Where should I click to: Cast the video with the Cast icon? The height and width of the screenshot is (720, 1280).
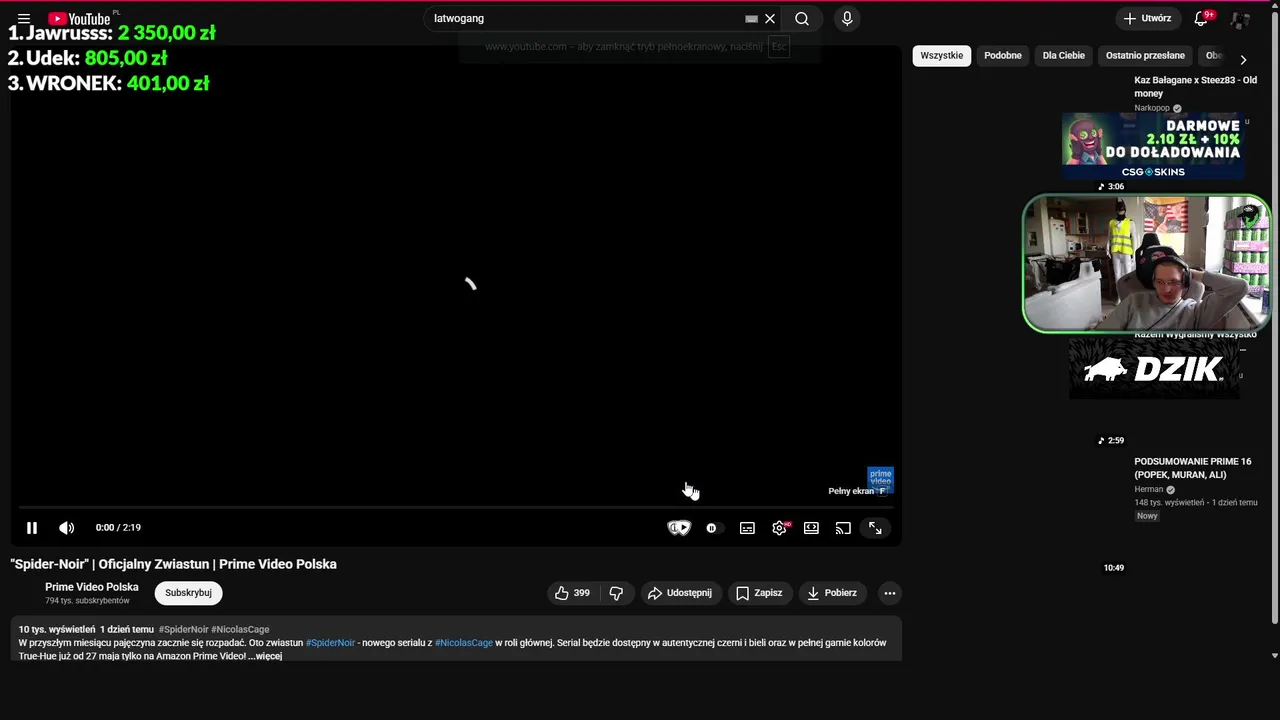point(843,528)
